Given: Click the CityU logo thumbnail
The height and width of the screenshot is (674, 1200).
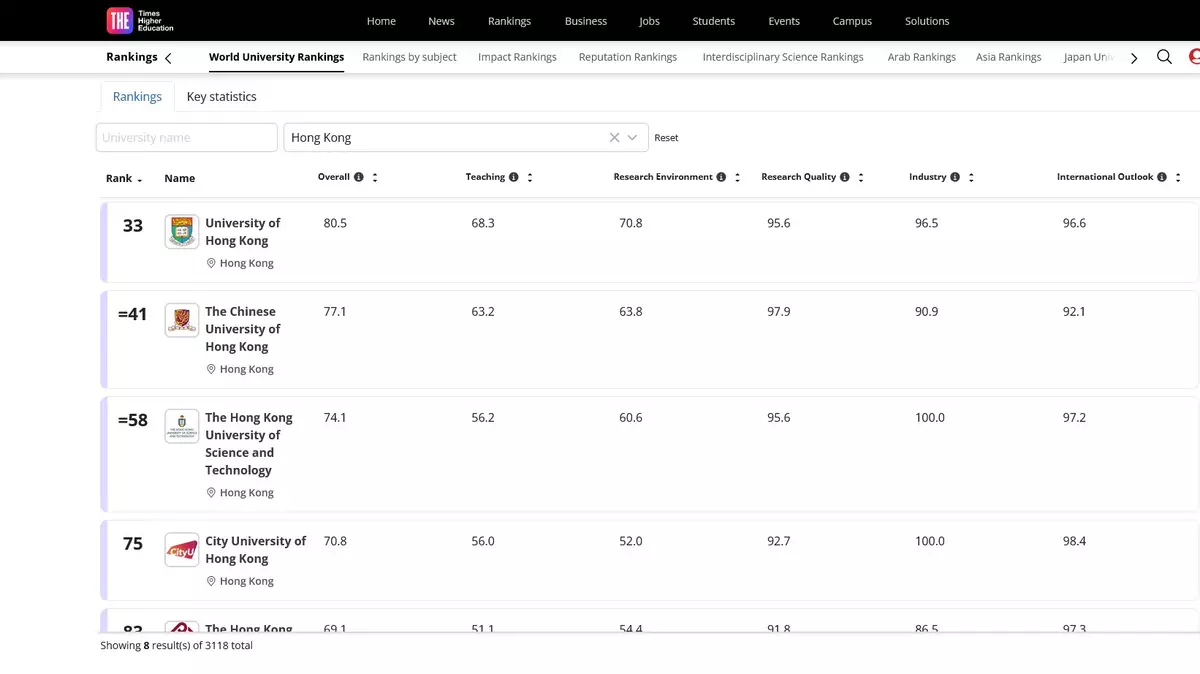Looking at the screenshot, I should point(182,550).
